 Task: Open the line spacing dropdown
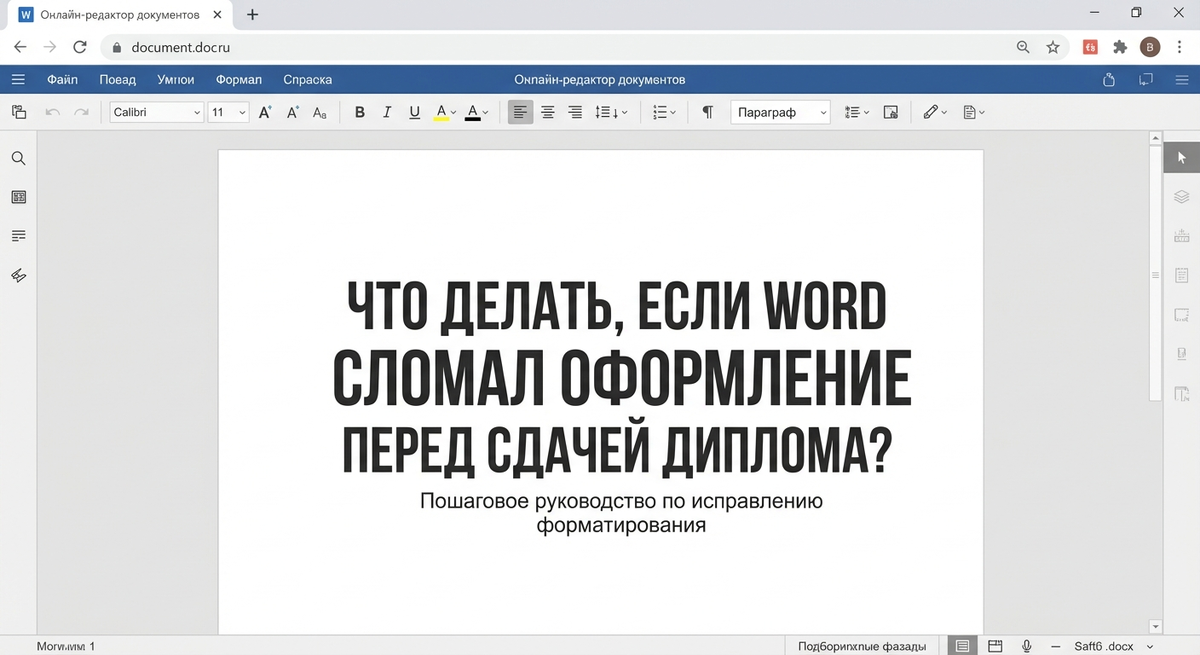point(611,113)
